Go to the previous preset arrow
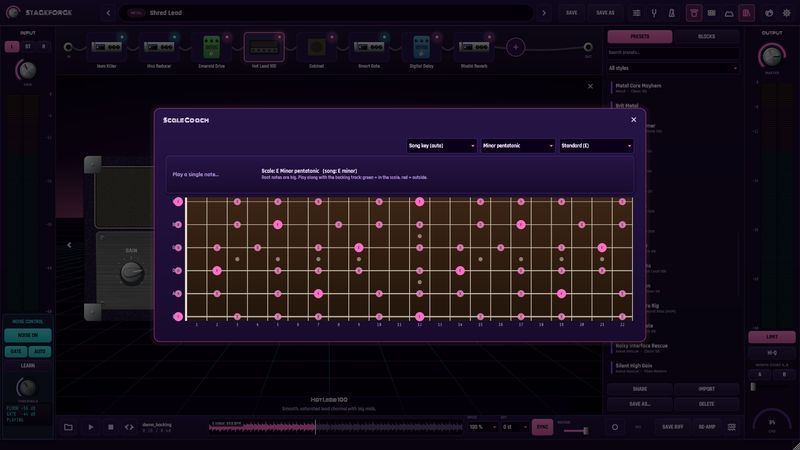800x450 pixels. click(108, 13)
